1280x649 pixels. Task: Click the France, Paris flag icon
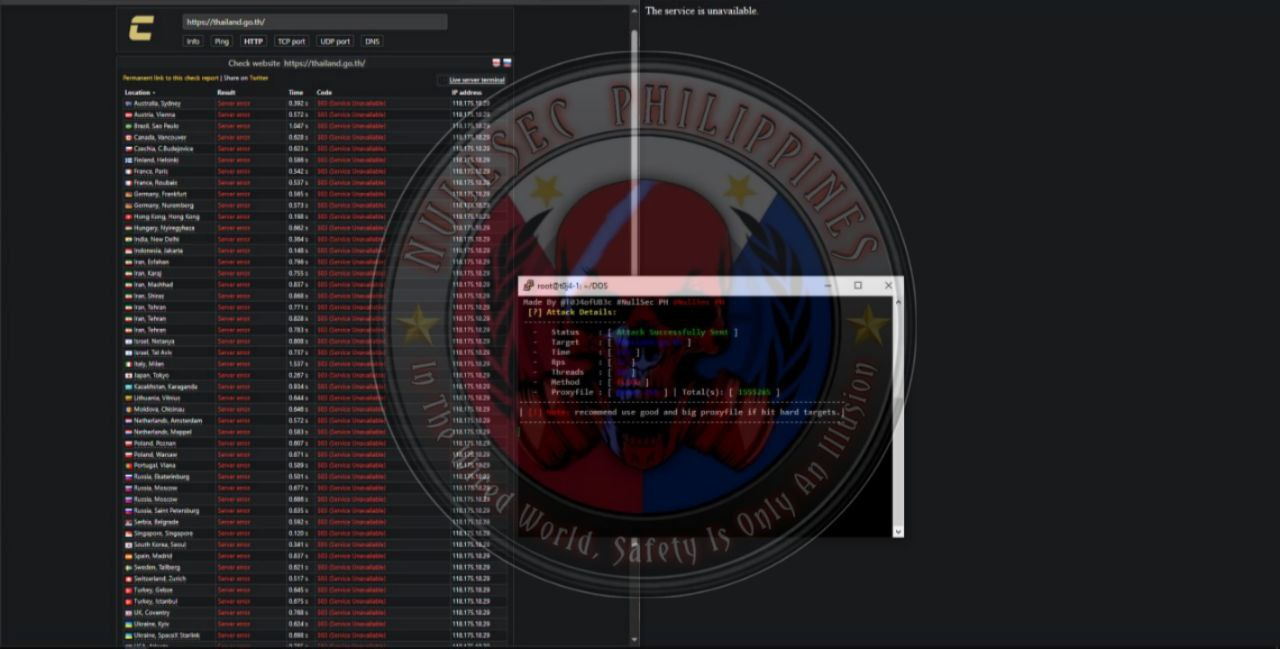point(128,171)
